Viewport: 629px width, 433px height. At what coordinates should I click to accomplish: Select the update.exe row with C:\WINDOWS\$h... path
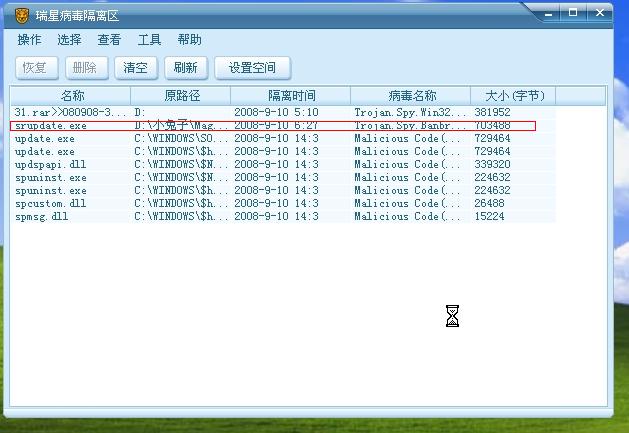(283, 152)
